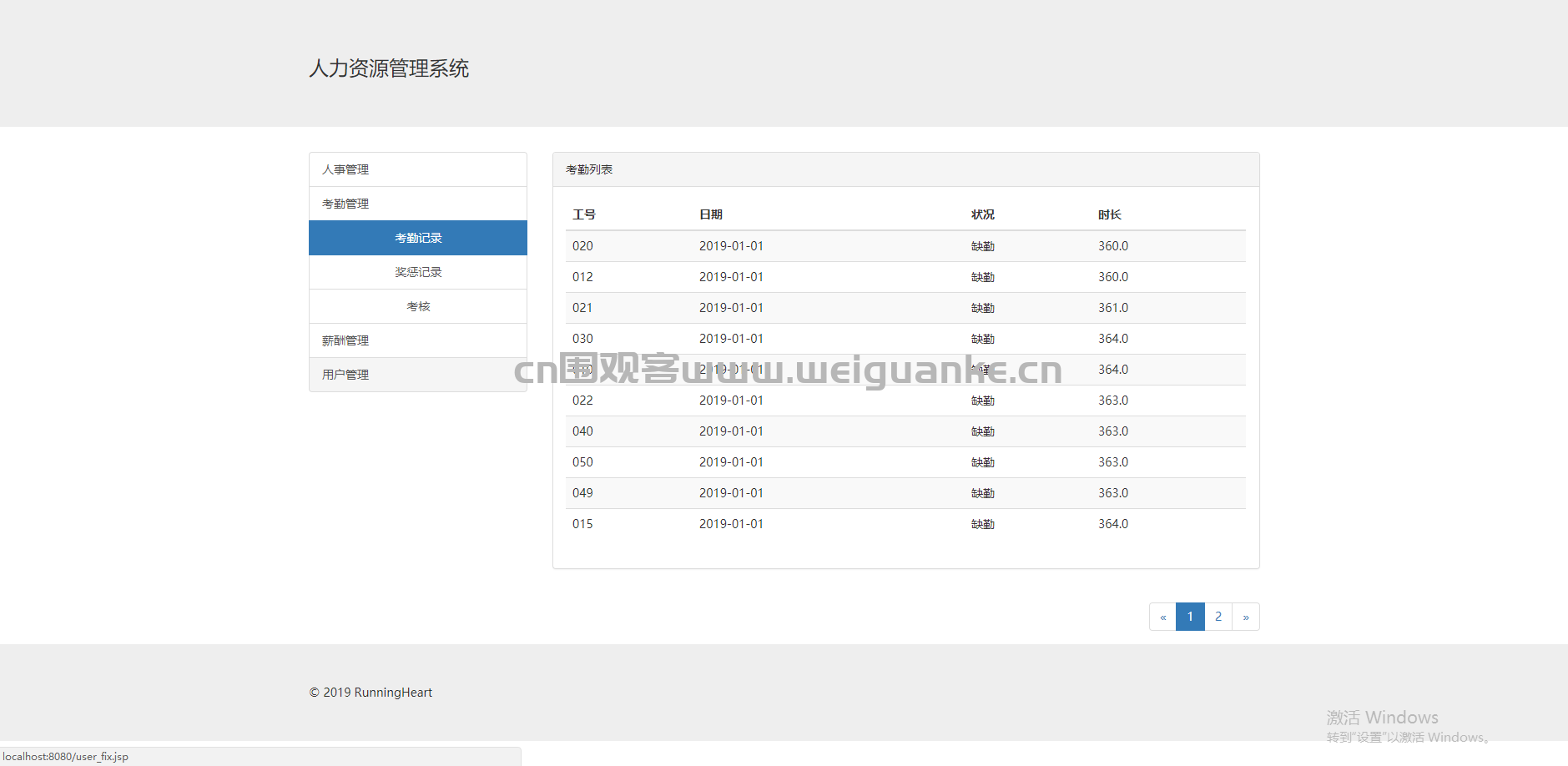The width and height of the screenshot is (1568, 766).
Task: Click the 工号 column header
Action: (x=584, y=214)
